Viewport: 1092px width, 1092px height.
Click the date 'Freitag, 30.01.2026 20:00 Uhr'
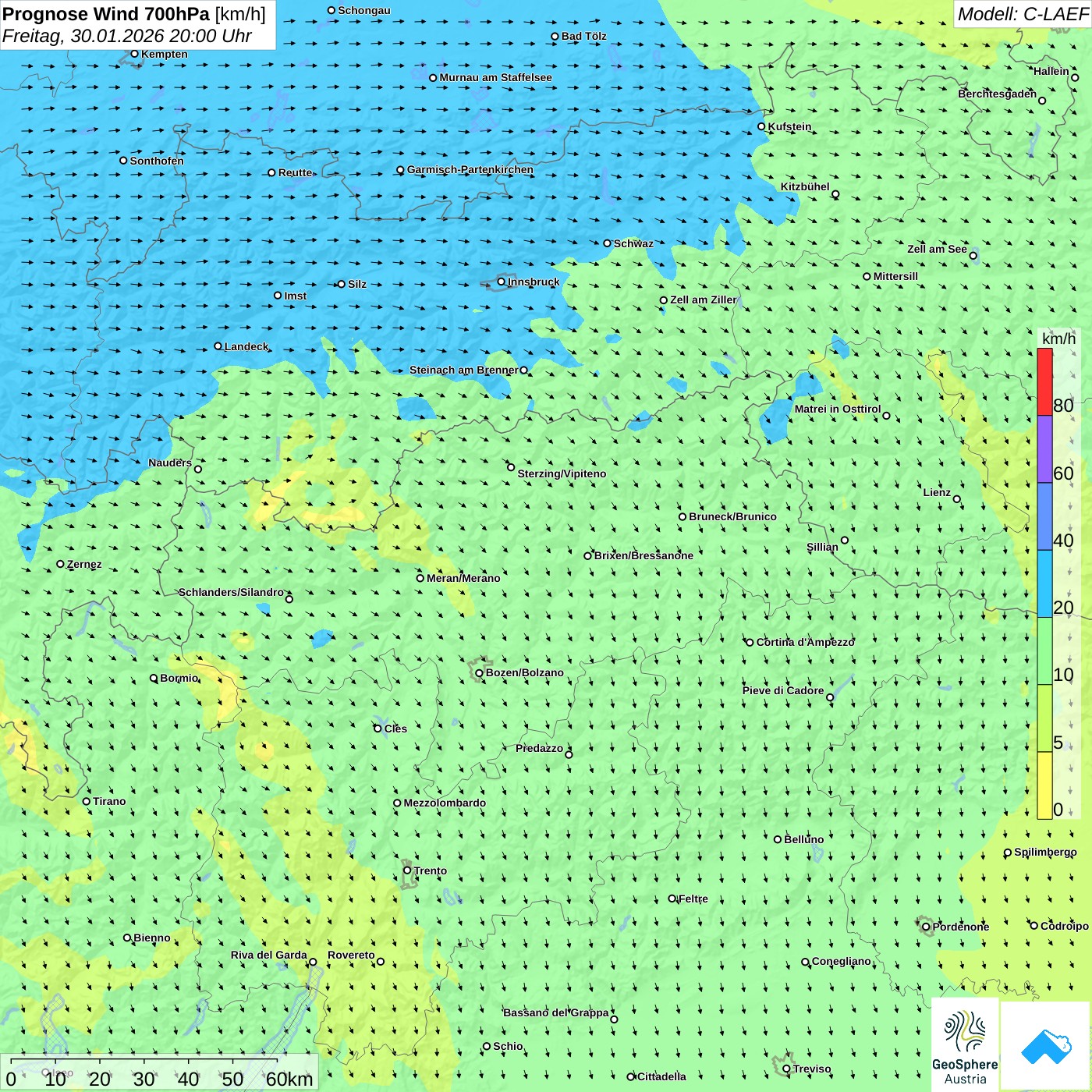(127, 36)
